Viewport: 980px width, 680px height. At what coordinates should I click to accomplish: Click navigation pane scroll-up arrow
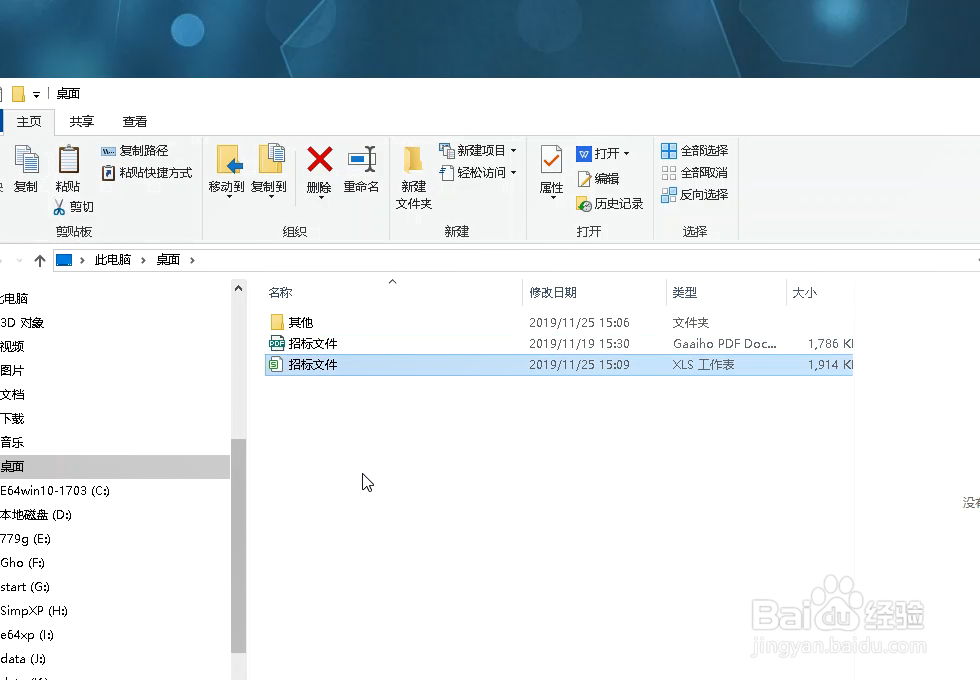(238, 288)
